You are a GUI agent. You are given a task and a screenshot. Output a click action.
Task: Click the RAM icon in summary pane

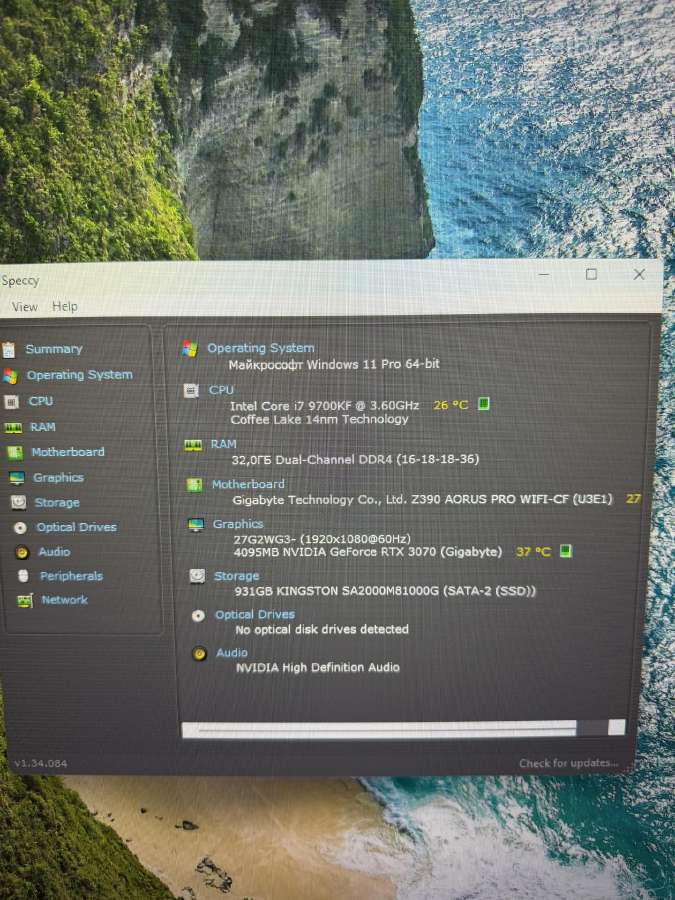coord(193,445)
